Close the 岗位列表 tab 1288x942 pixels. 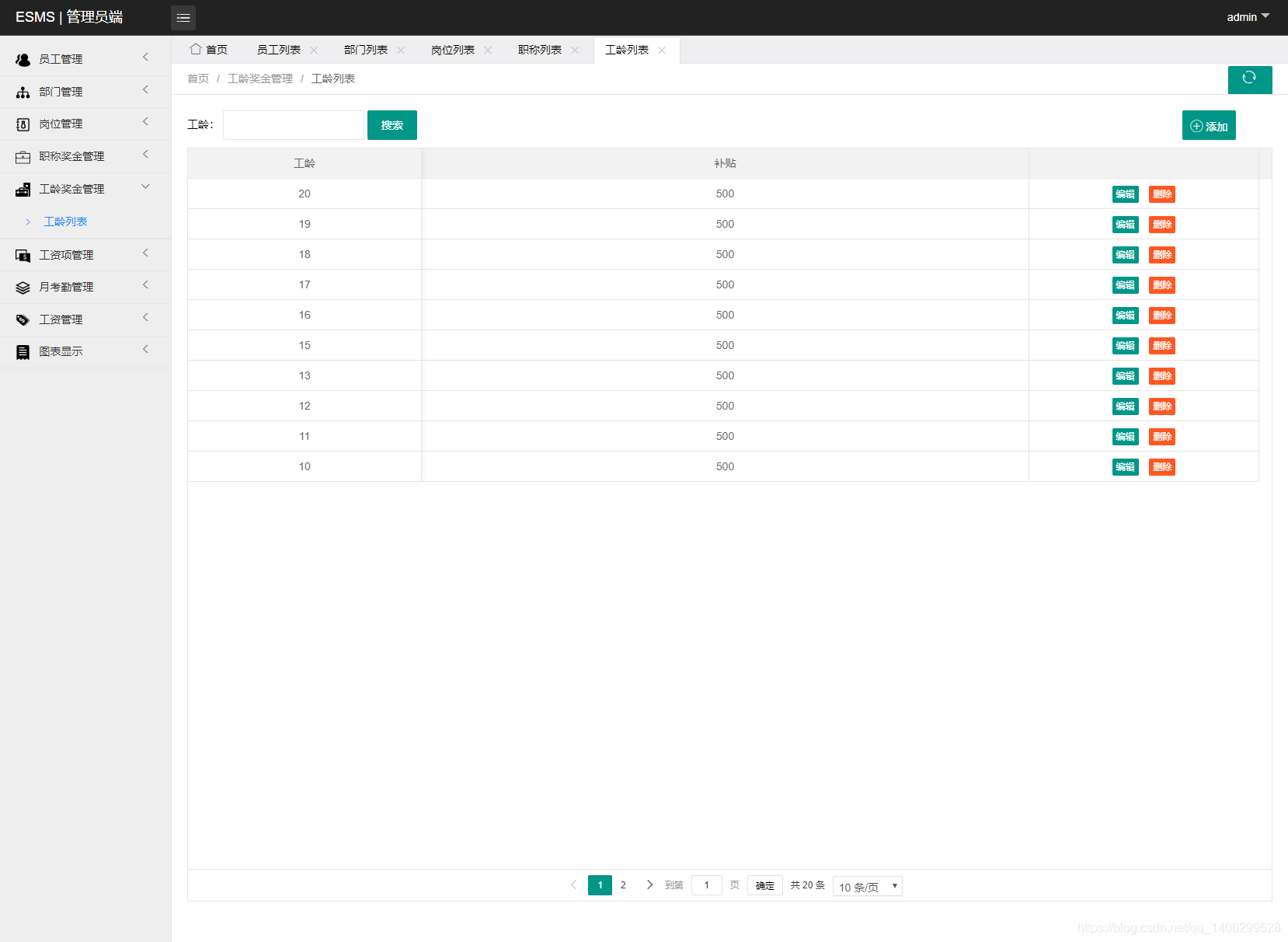(488, 50)
